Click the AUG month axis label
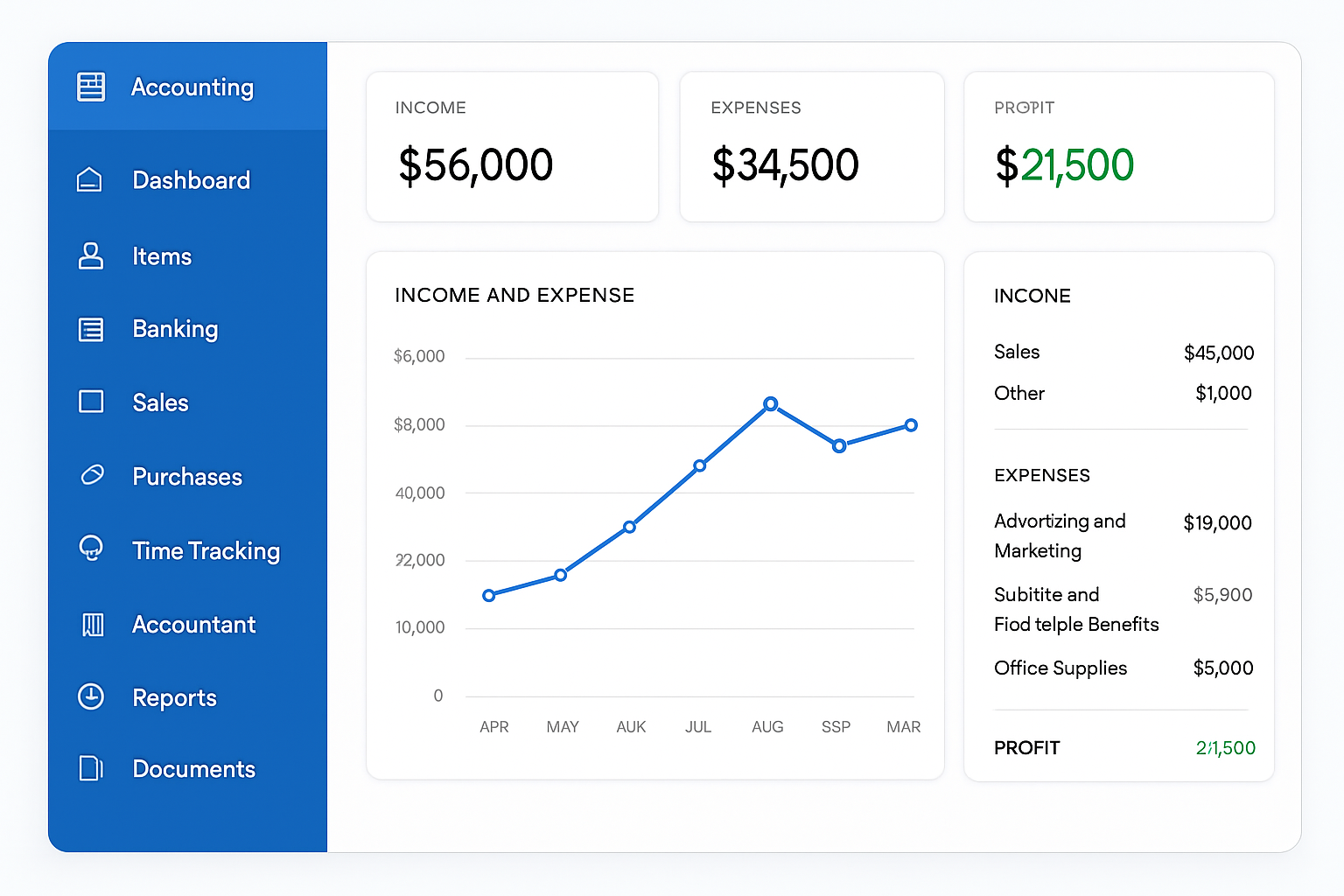 767,726
